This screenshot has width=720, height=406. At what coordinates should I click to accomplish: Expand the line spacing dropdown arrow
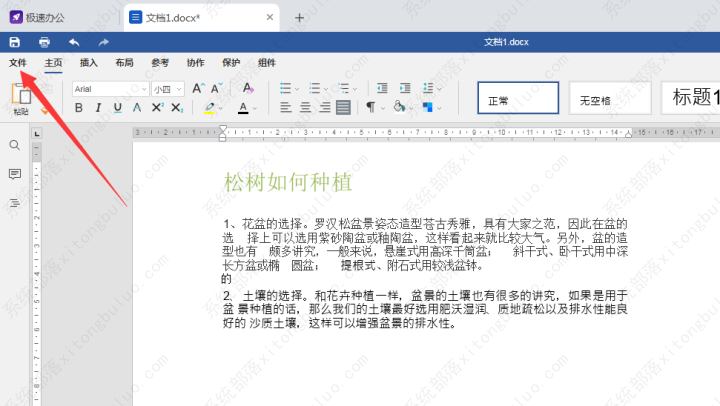click(439, 89)
